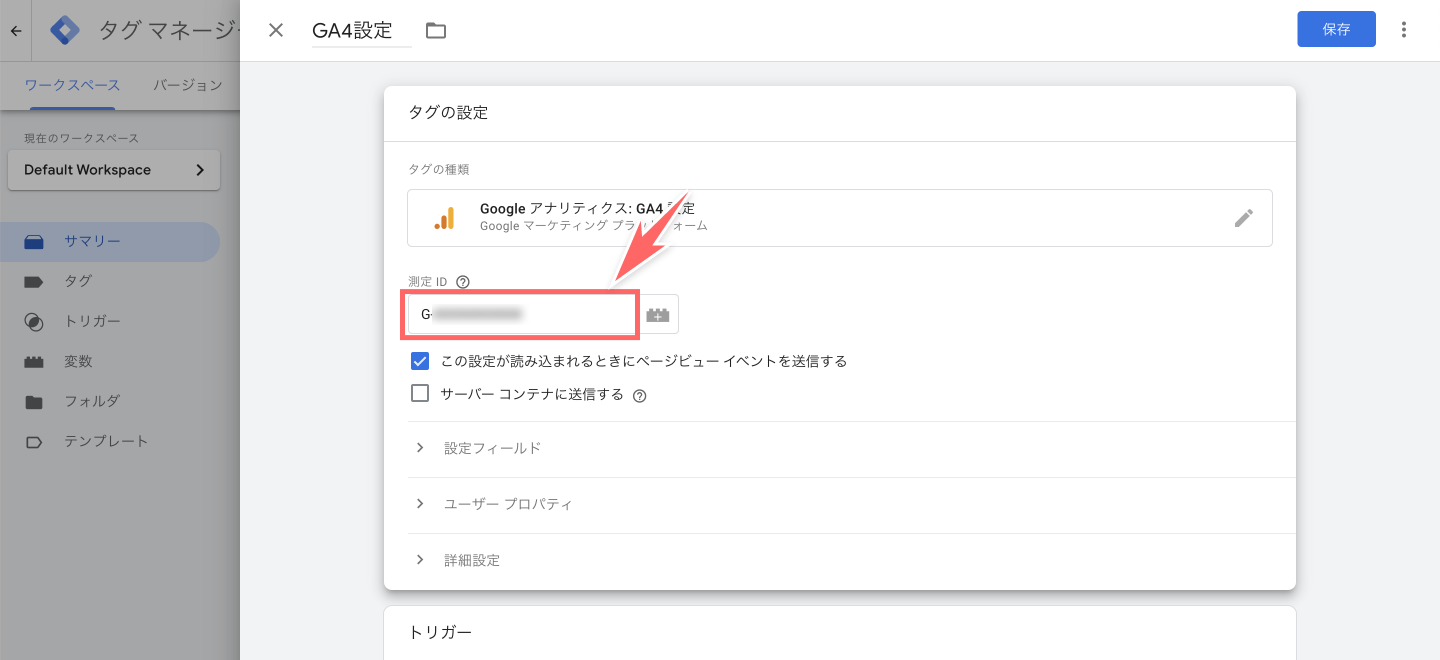Open the Default Workspace selector
The height and width of the screenshot is (660, 1440).
click(x=113, y=169)
